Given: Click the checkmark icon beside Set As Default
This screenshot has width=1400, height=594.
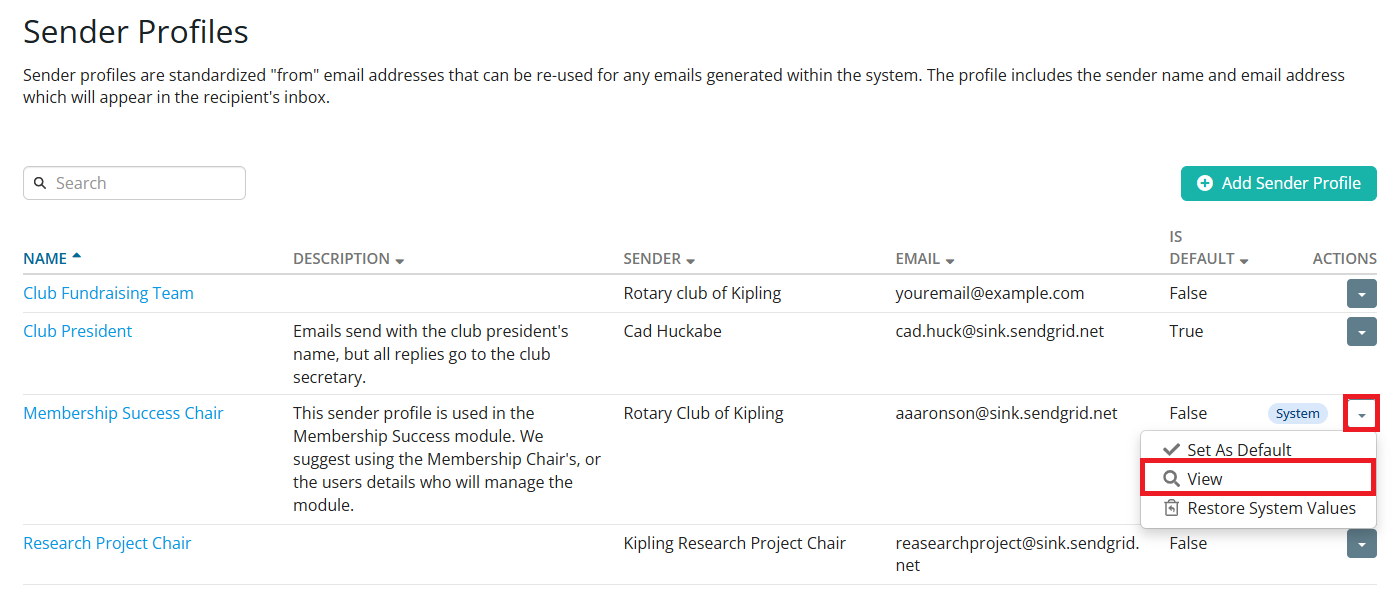Looking at the screenshot, I should click(1171, 449).
